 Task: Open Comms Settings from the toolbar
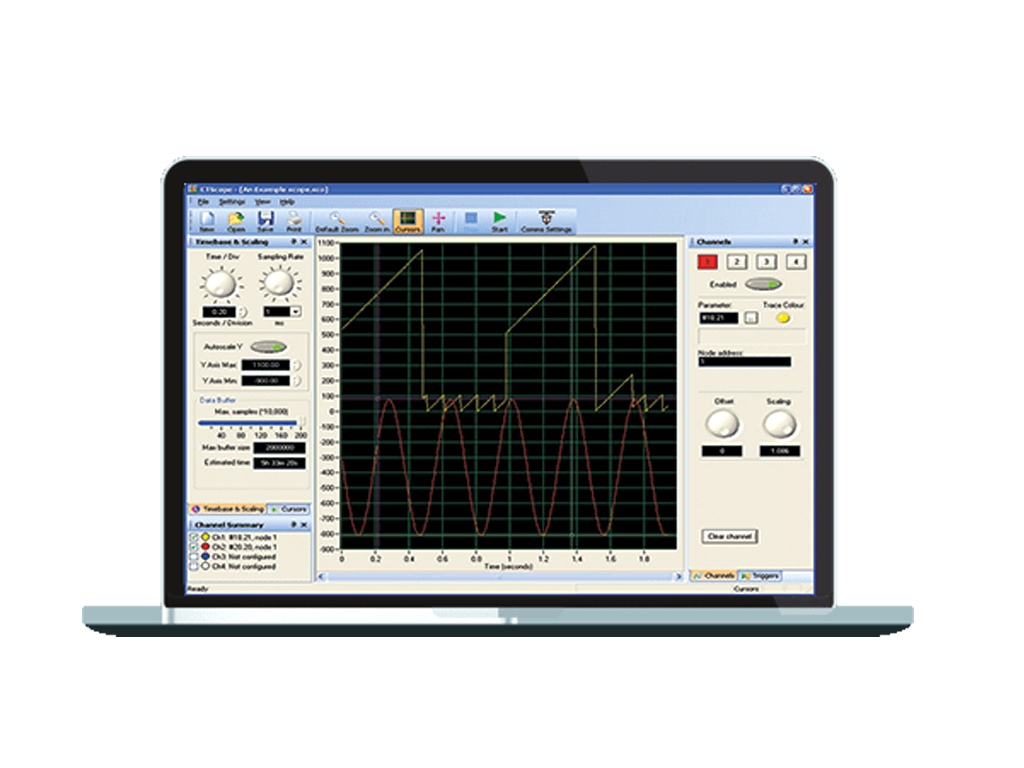click(546, 220)
